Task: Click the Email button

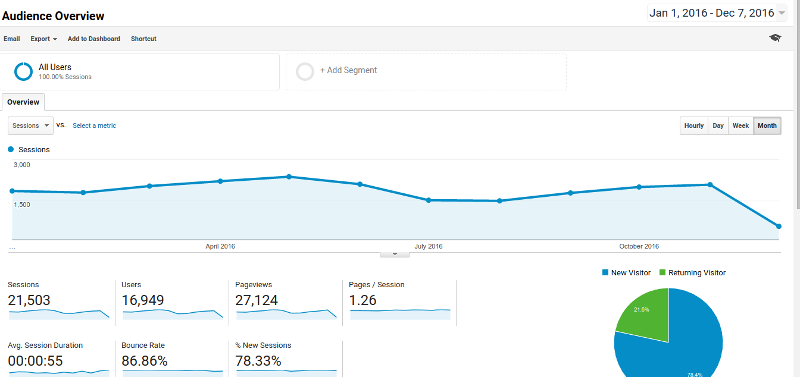Action: [12, 39]
